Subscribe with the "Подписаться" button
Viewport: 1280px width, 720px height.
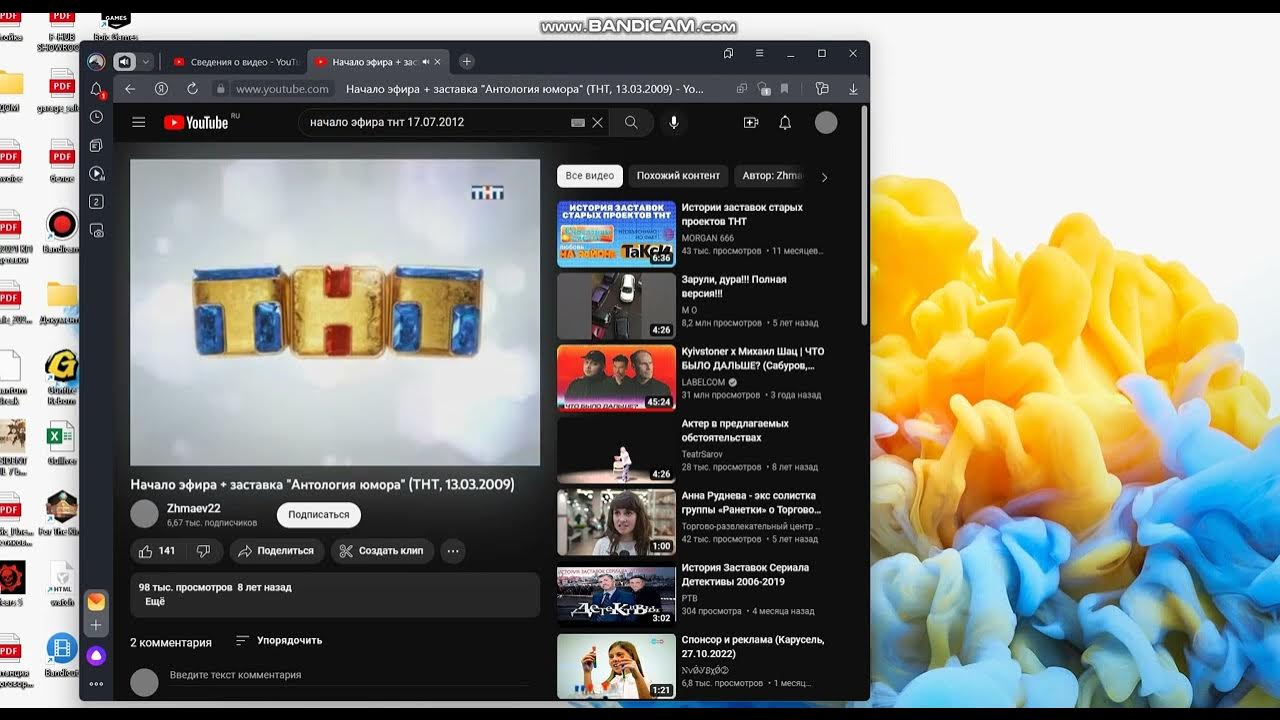pyautogui.click(x=319, y=515)
